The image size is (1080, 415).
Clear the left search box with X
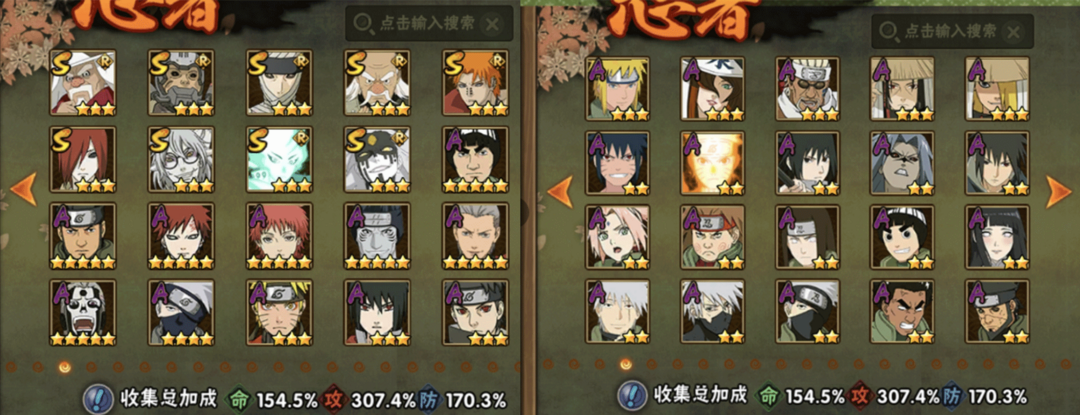coord(492,25)
